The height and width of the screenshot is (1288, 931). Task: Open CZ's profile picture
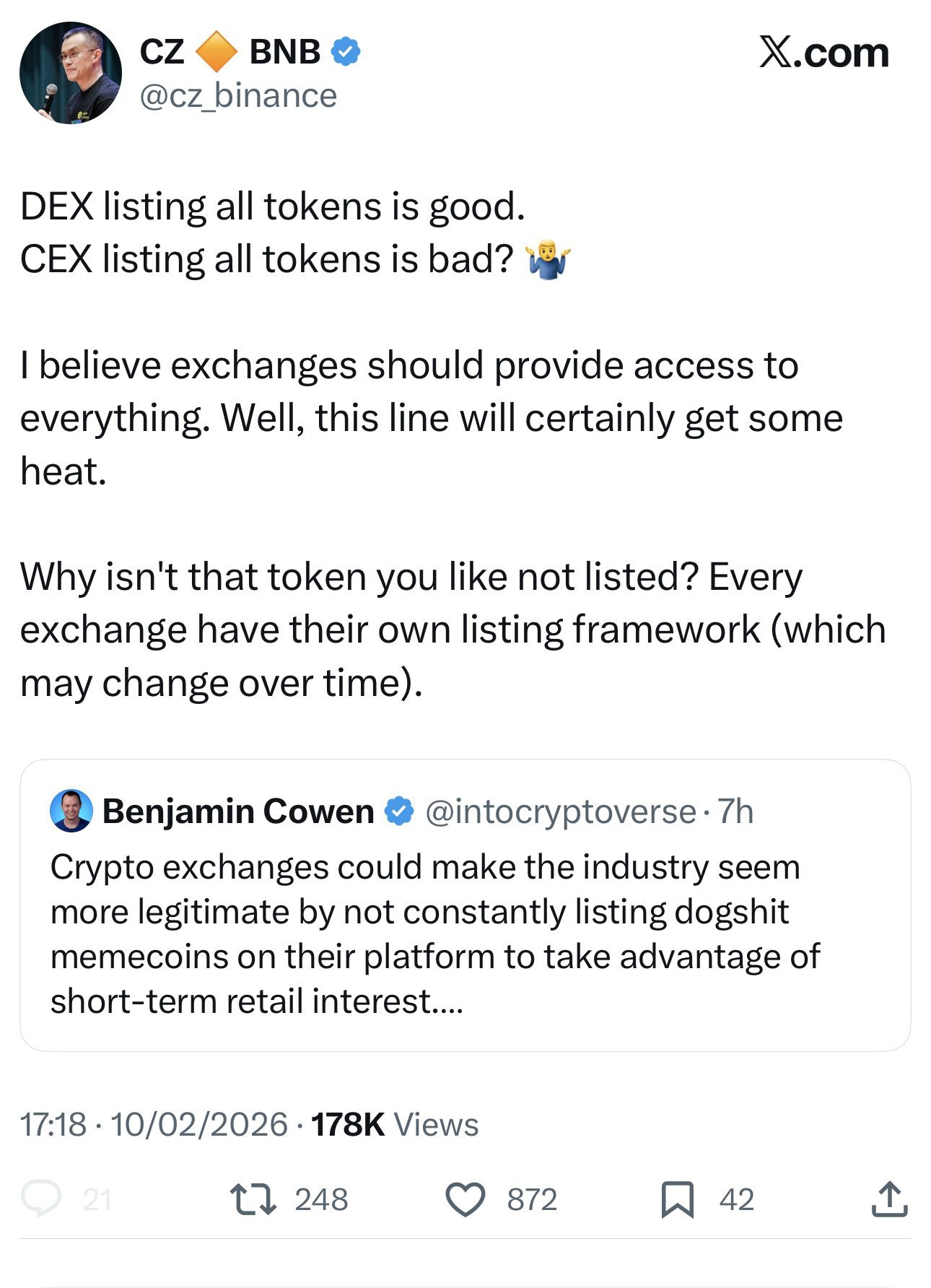tap(70, 73)
